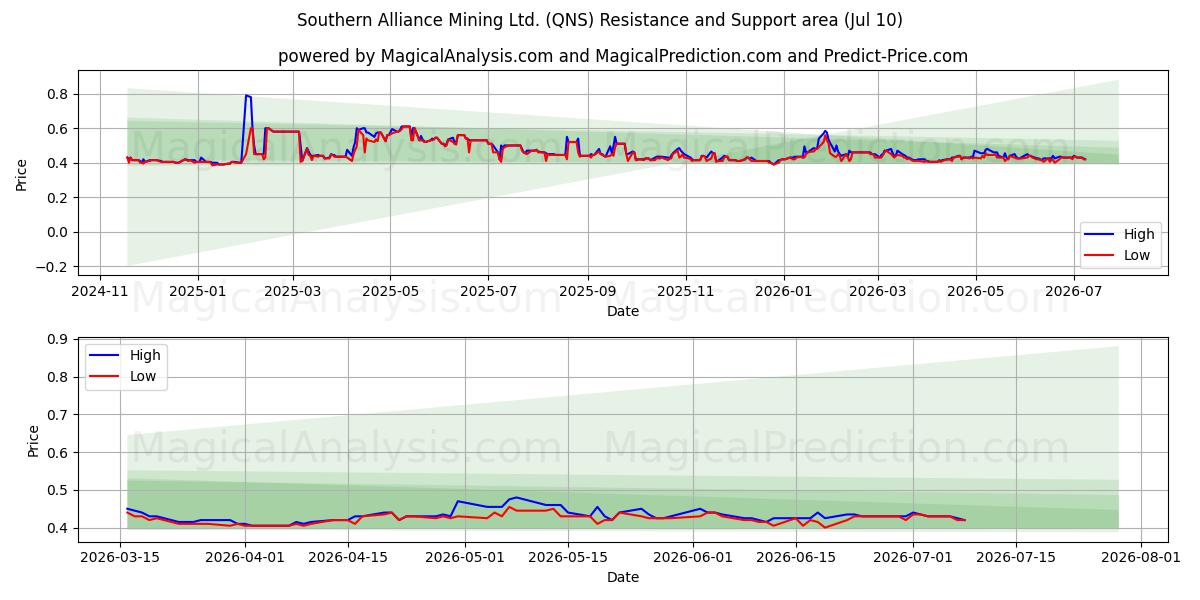Click the '2026-05-01' tick label
1200x600 pixels.
tap(465, 557)
